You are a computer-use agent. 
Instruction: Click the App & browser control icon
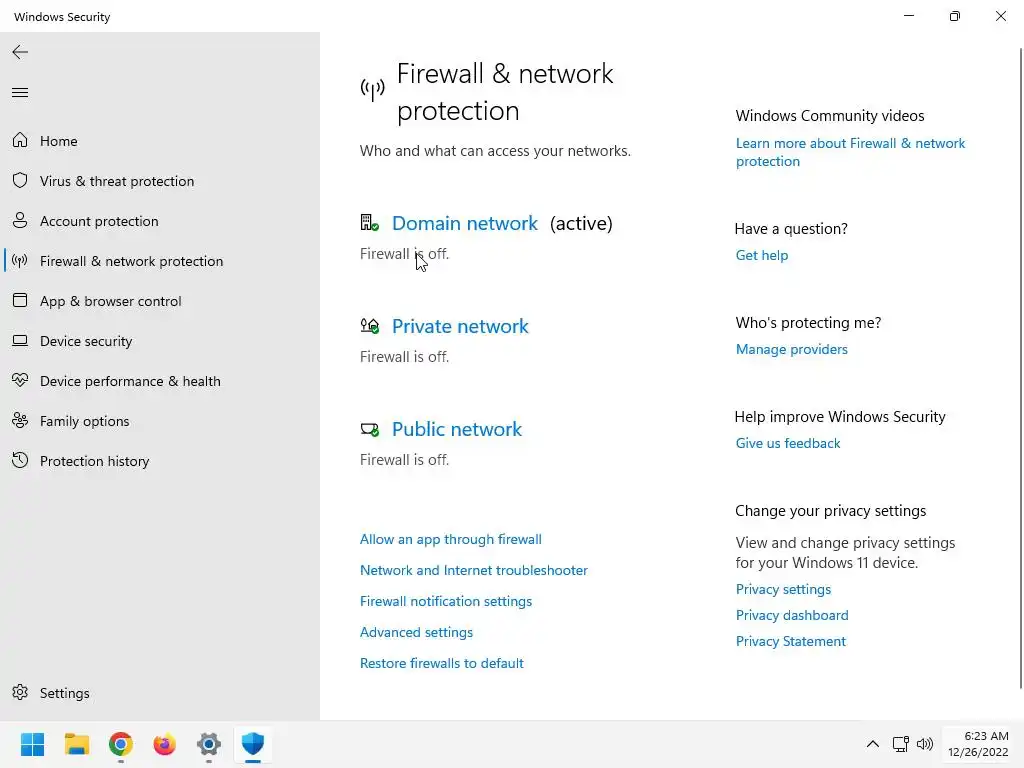pos(20,301)
